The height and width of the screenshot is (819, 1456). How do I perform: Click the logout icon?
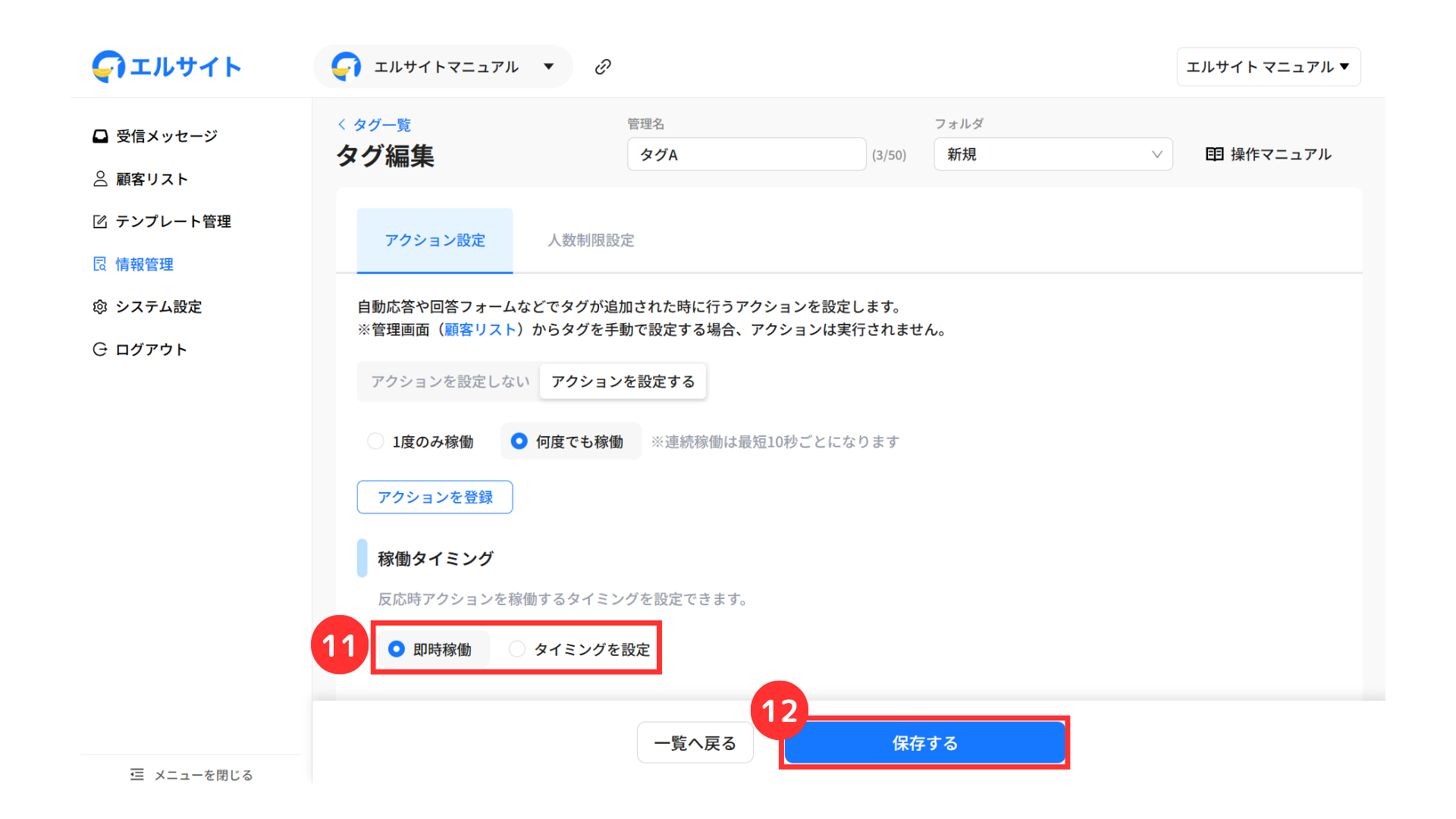coord(100,350)
